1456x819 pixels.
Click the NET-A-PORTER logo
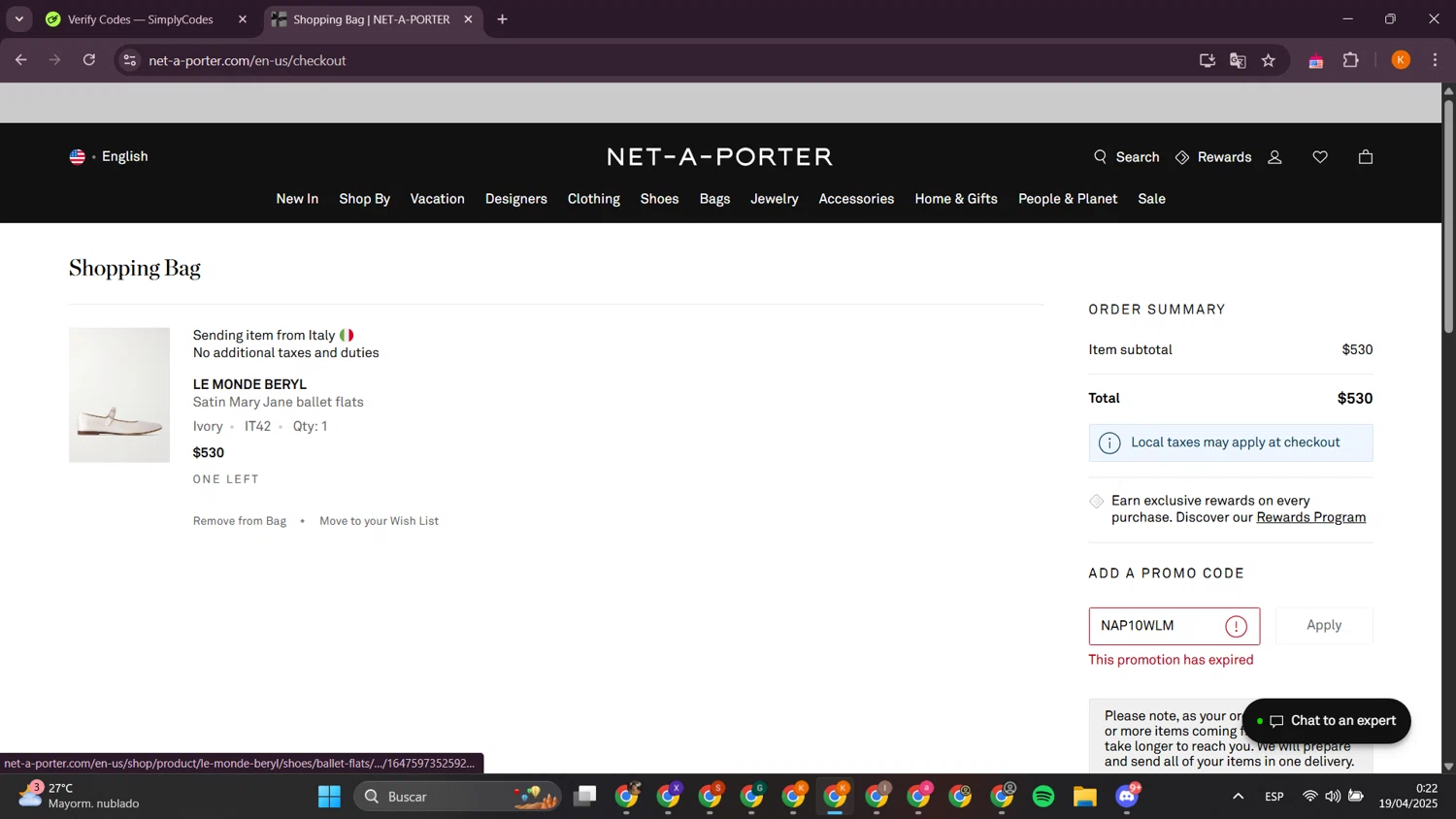pos(719,157)
